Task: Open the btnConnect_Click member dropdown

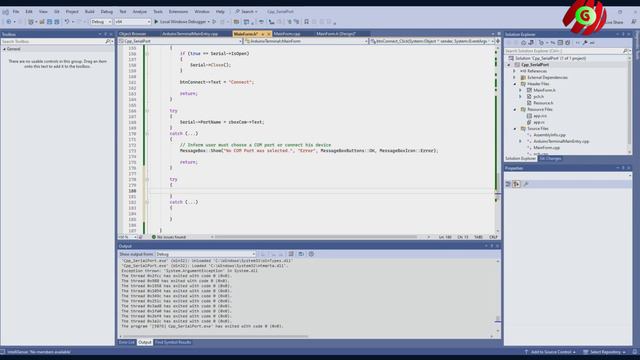Action: coord(432,41)
